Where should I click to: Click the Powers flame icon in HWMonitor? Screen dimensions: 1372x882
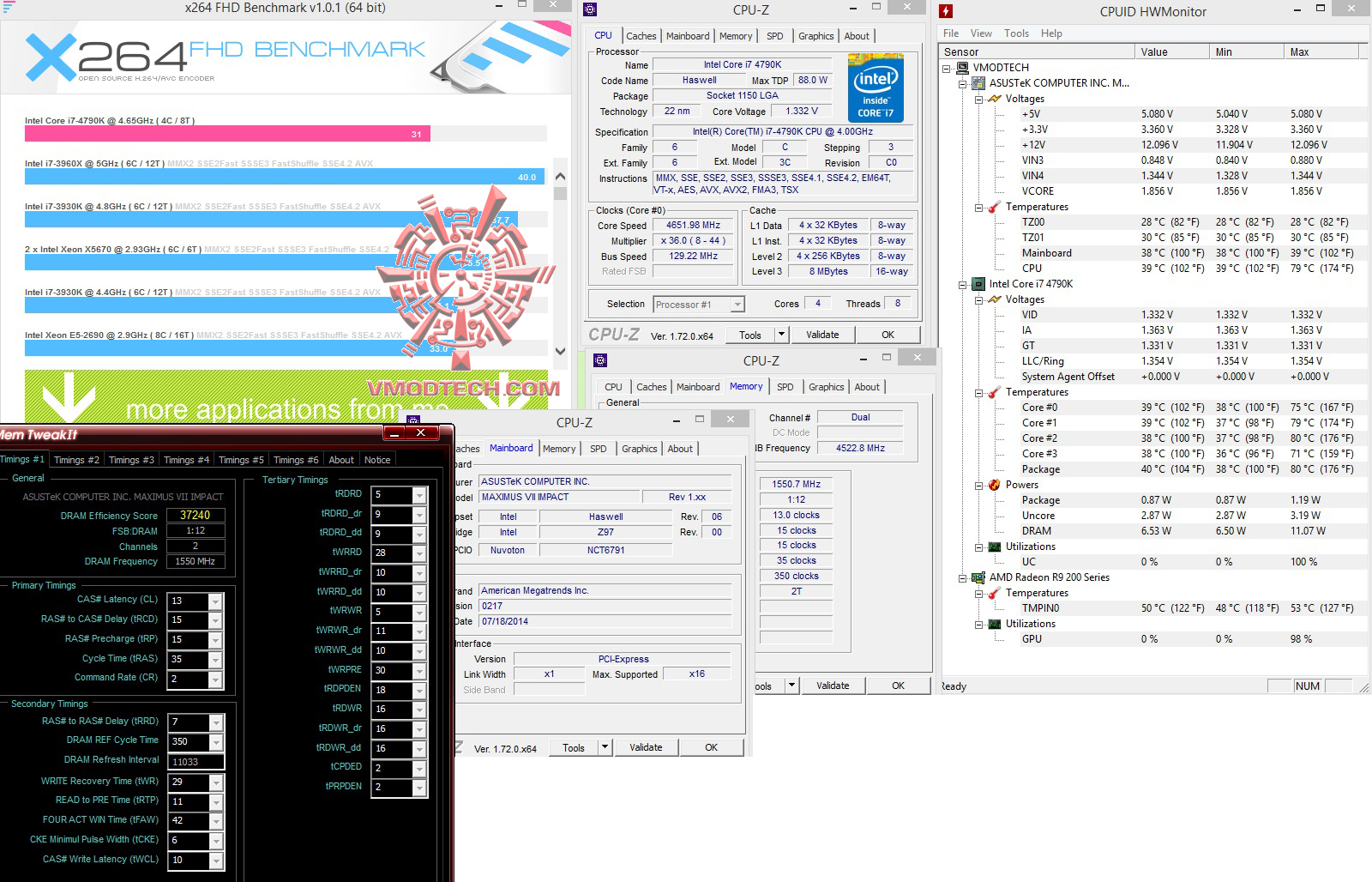[995, 485]
